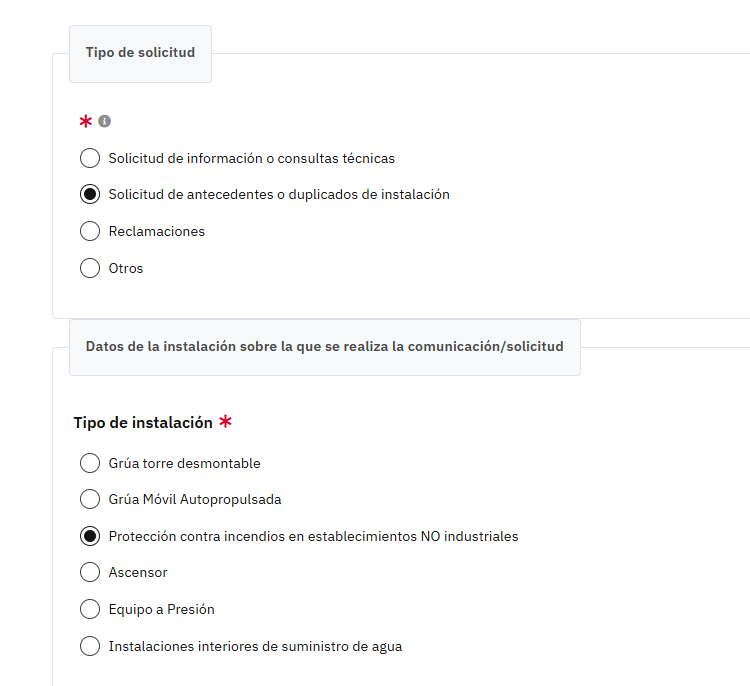Image resolution: width=750 pixels, height=686 pixels.
Task: Select 'Solicitud de información o consultas técnicas' radio
Action: pos(90,158)
